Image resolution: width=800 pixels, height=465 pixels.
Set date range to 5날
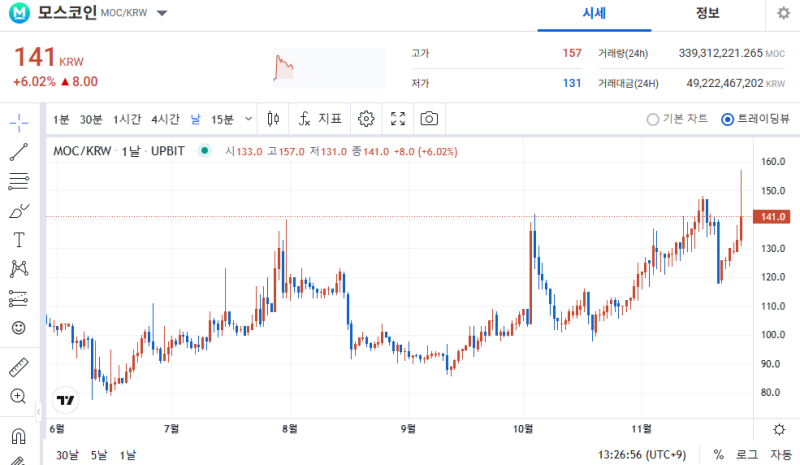pyautogui.click(x=99, y=455)
